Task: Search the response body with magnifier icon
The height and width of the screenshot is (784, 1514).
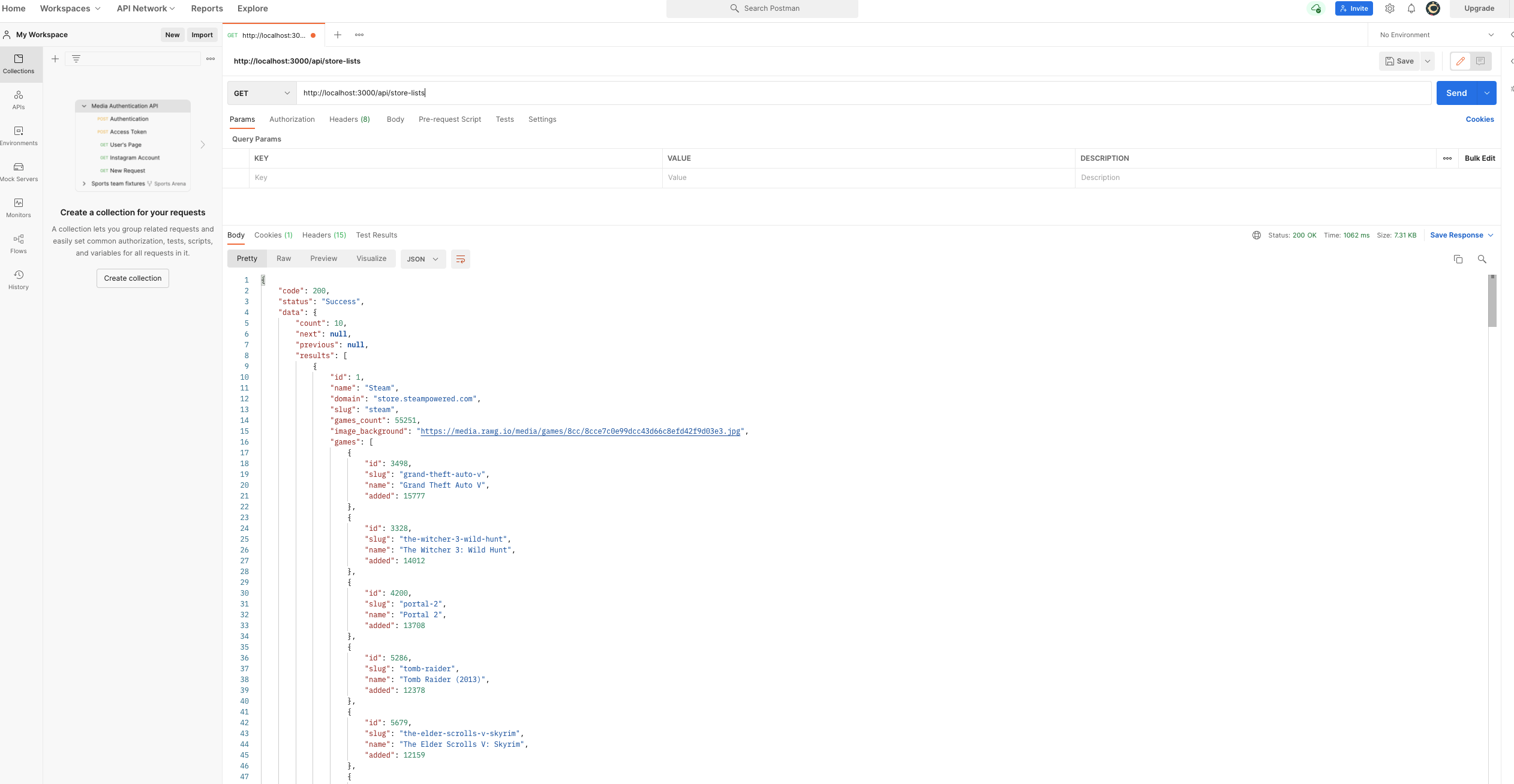Action: point(1482,259)
